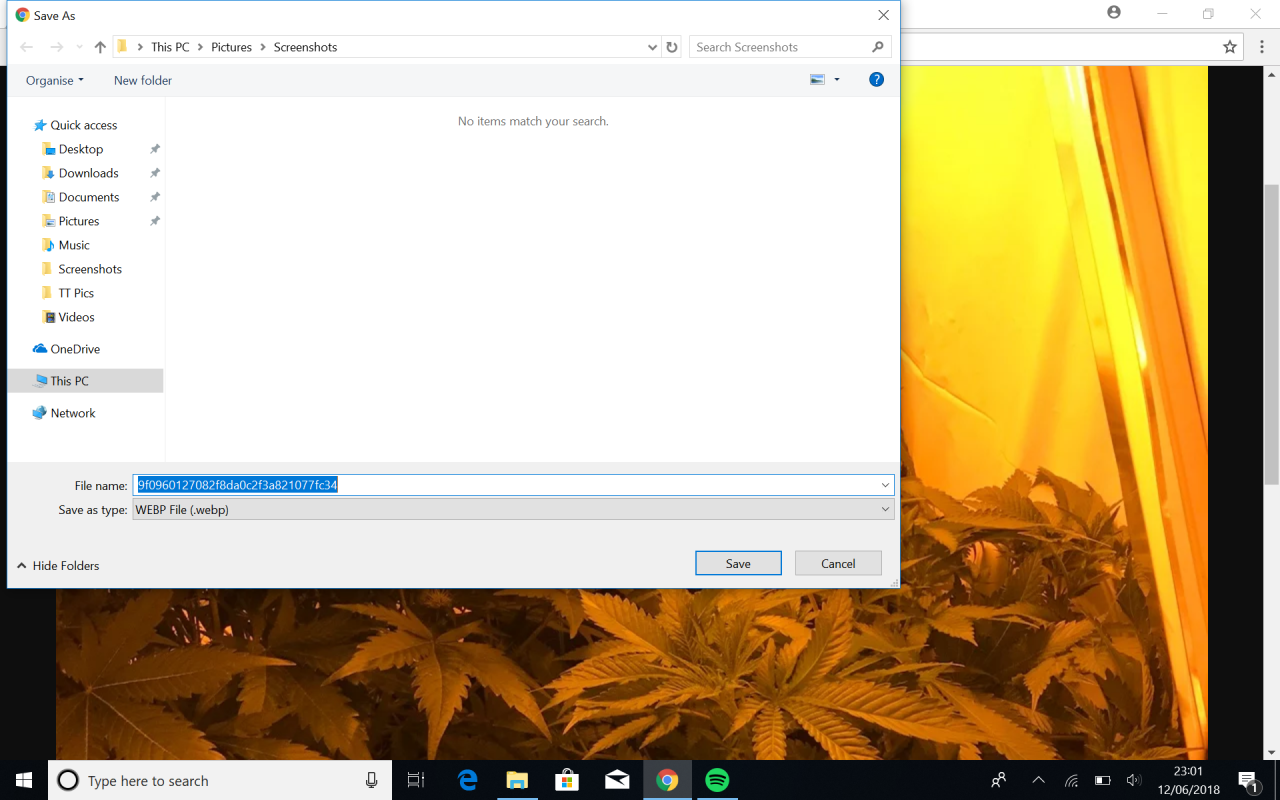This screenshot has height=800, width=1280.
Task: Open Pictures in the sidebar
Action: click(79, 221)
